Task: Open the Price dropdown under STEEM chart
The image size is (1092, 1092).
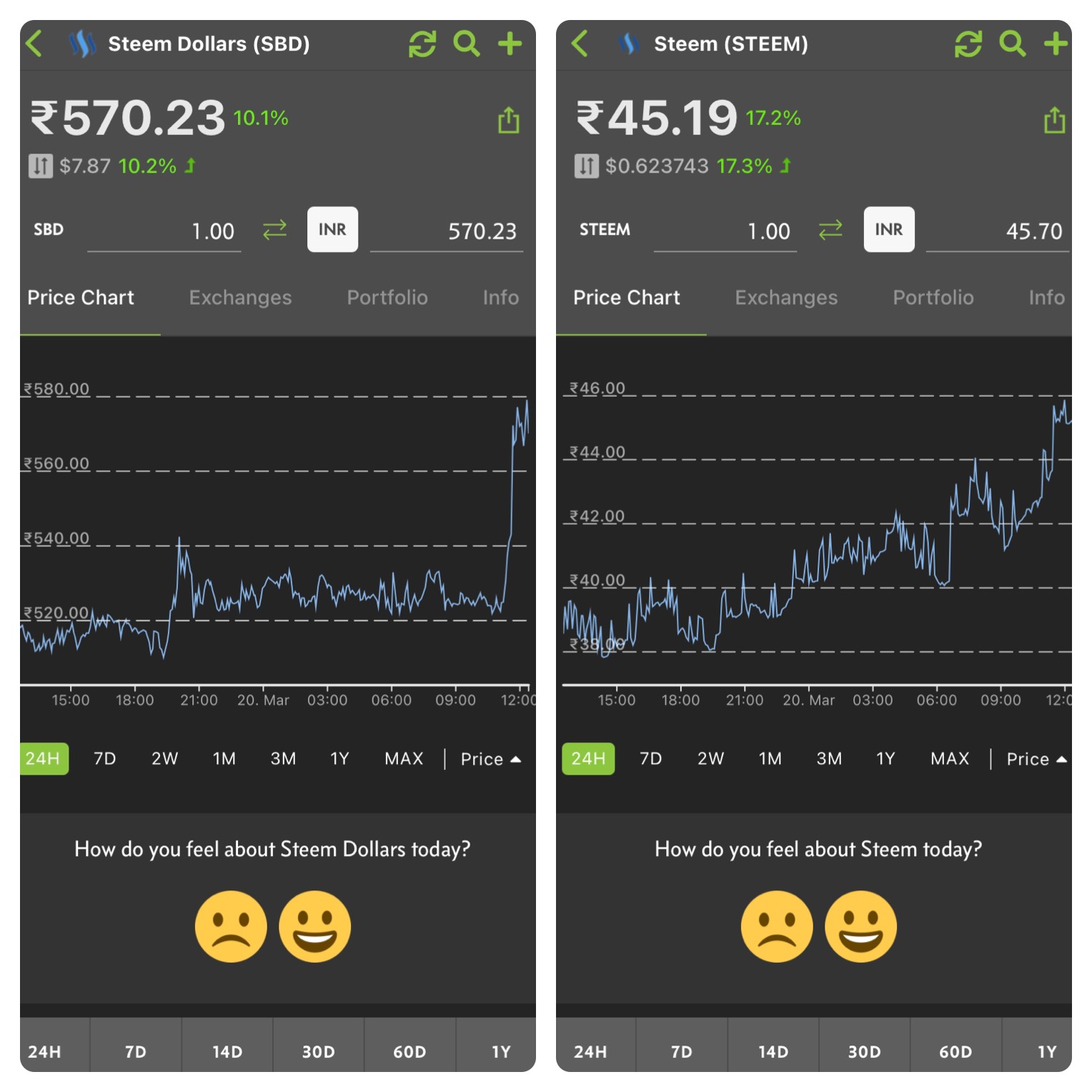Action: [x=1036, y=759]
